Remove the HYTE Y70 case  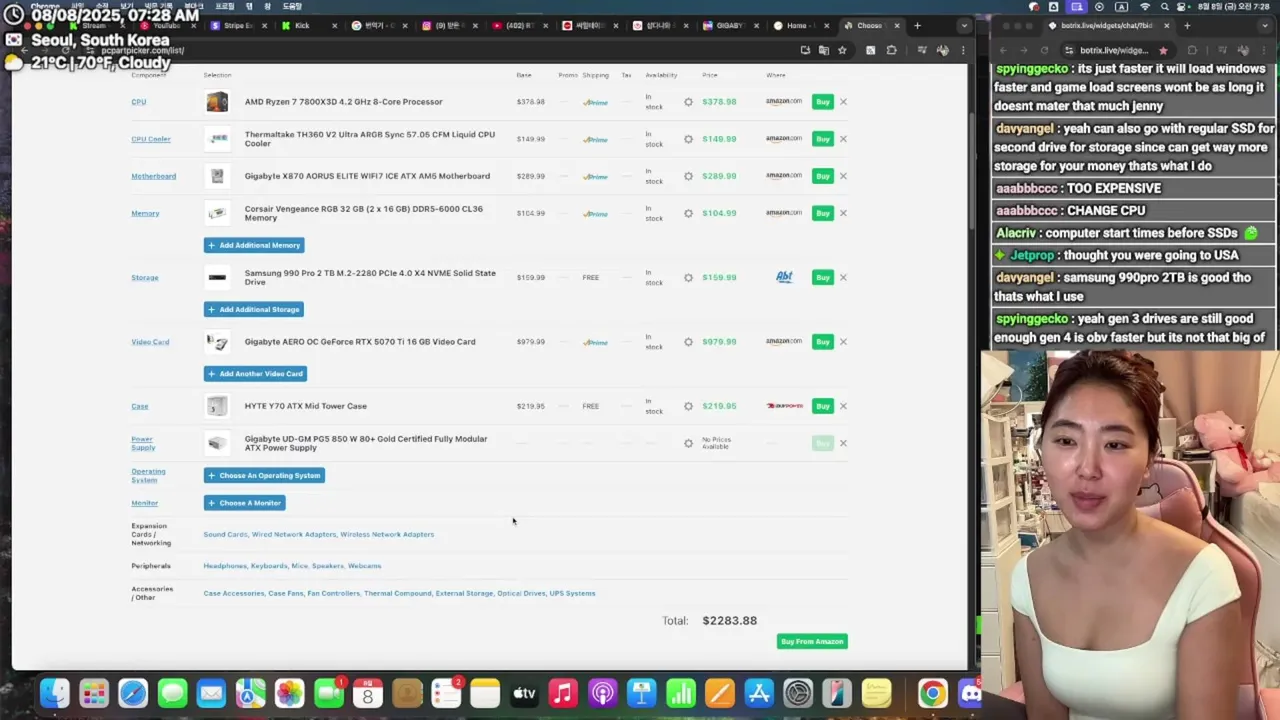point(843,406)
